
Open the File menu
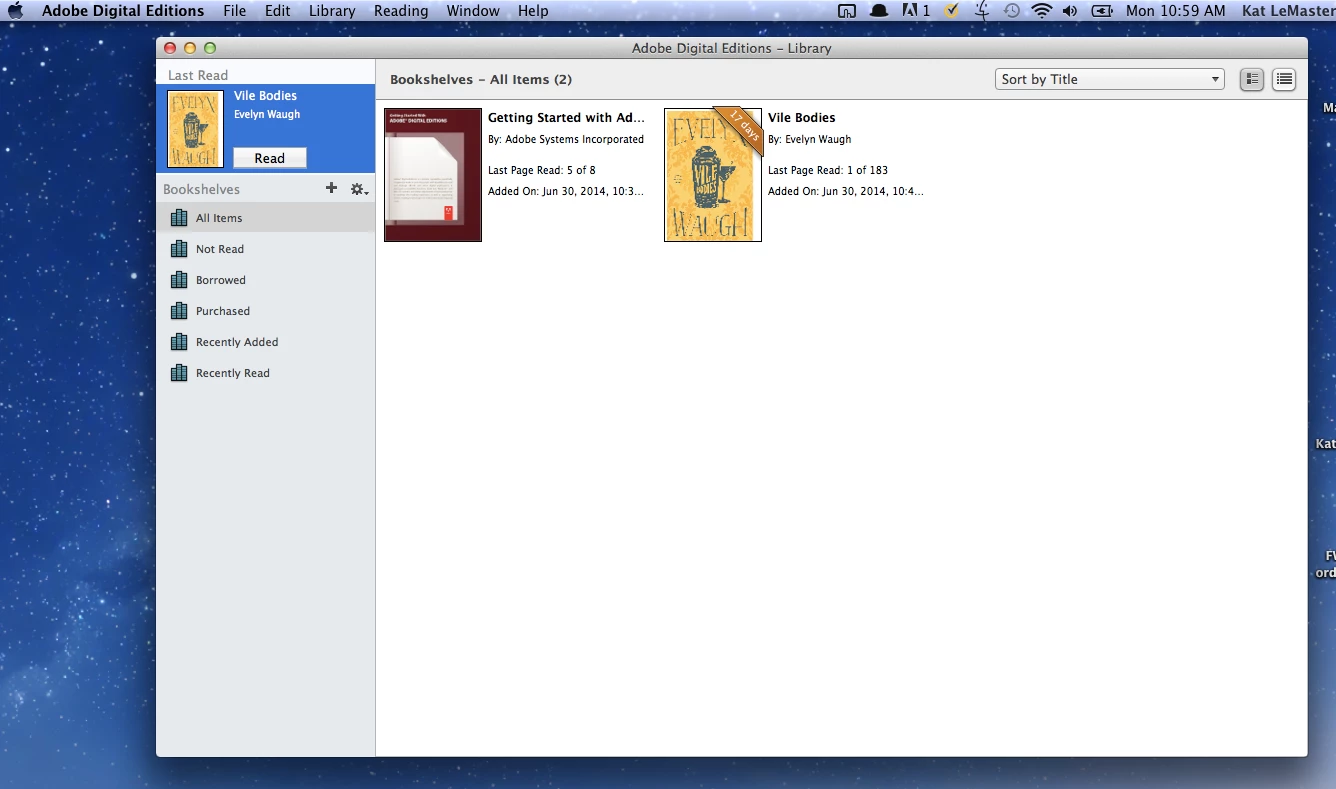pyautogui.click(x=235, y=11)
